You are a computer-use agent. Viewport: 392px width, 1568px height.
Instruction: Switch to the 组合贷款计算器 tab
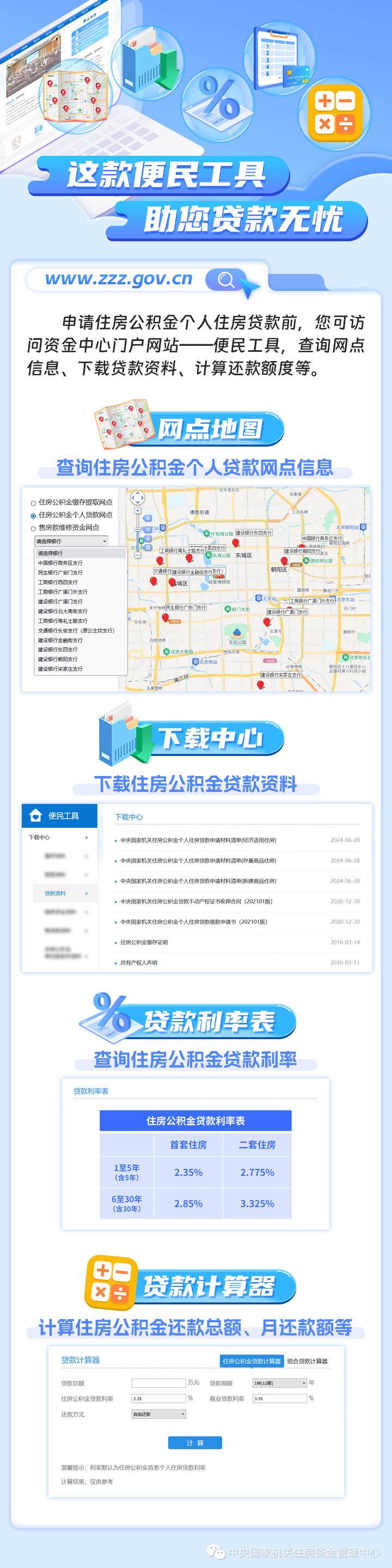[x=307, y=1361]
